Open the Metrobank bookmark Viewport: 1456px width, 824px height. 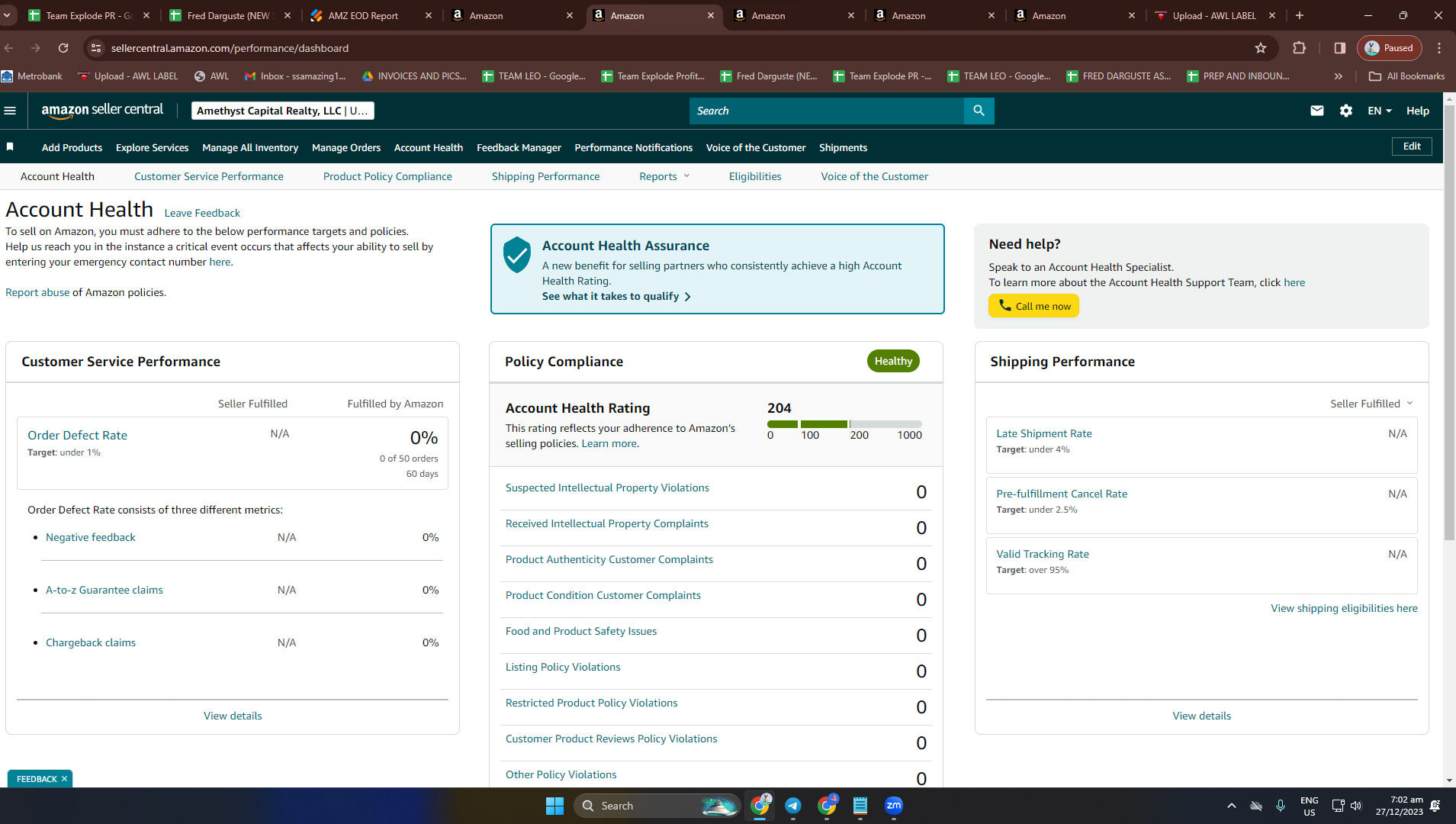32,76
